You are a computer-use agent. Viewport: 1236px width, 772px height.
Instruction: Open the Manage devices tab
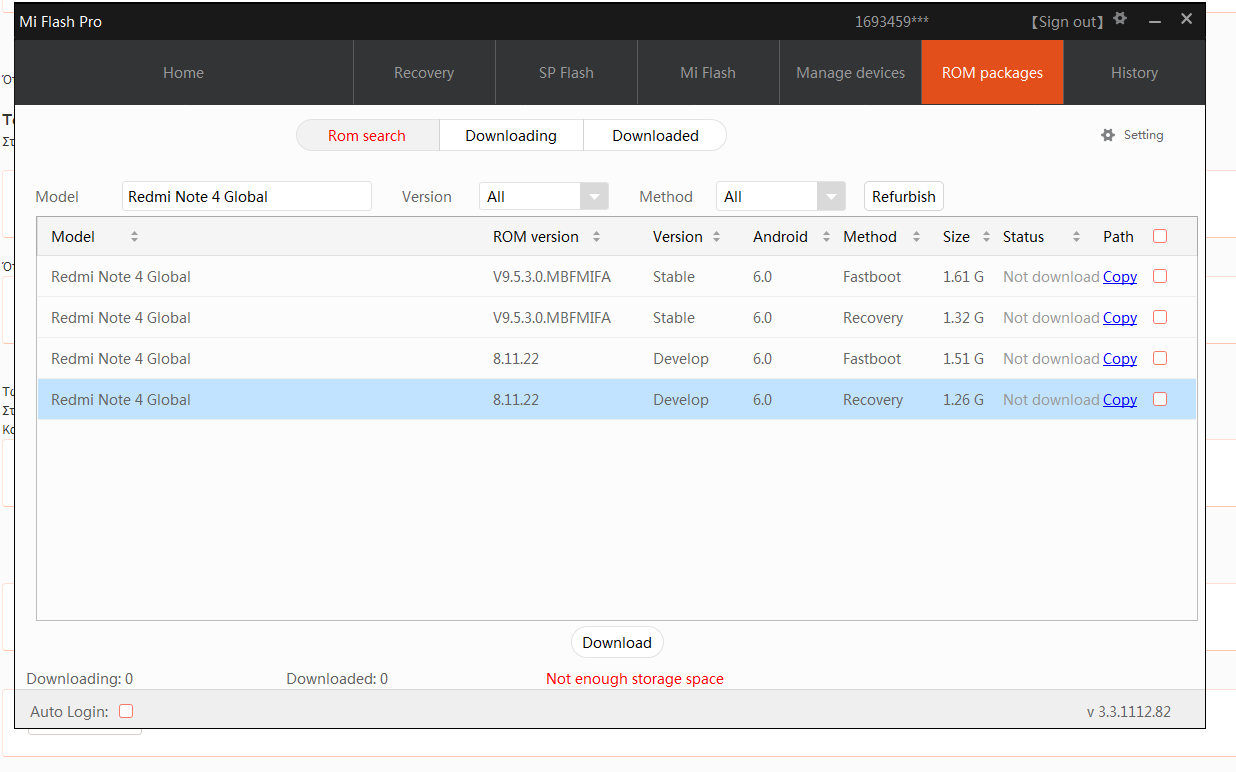click(x=850, y=73)
